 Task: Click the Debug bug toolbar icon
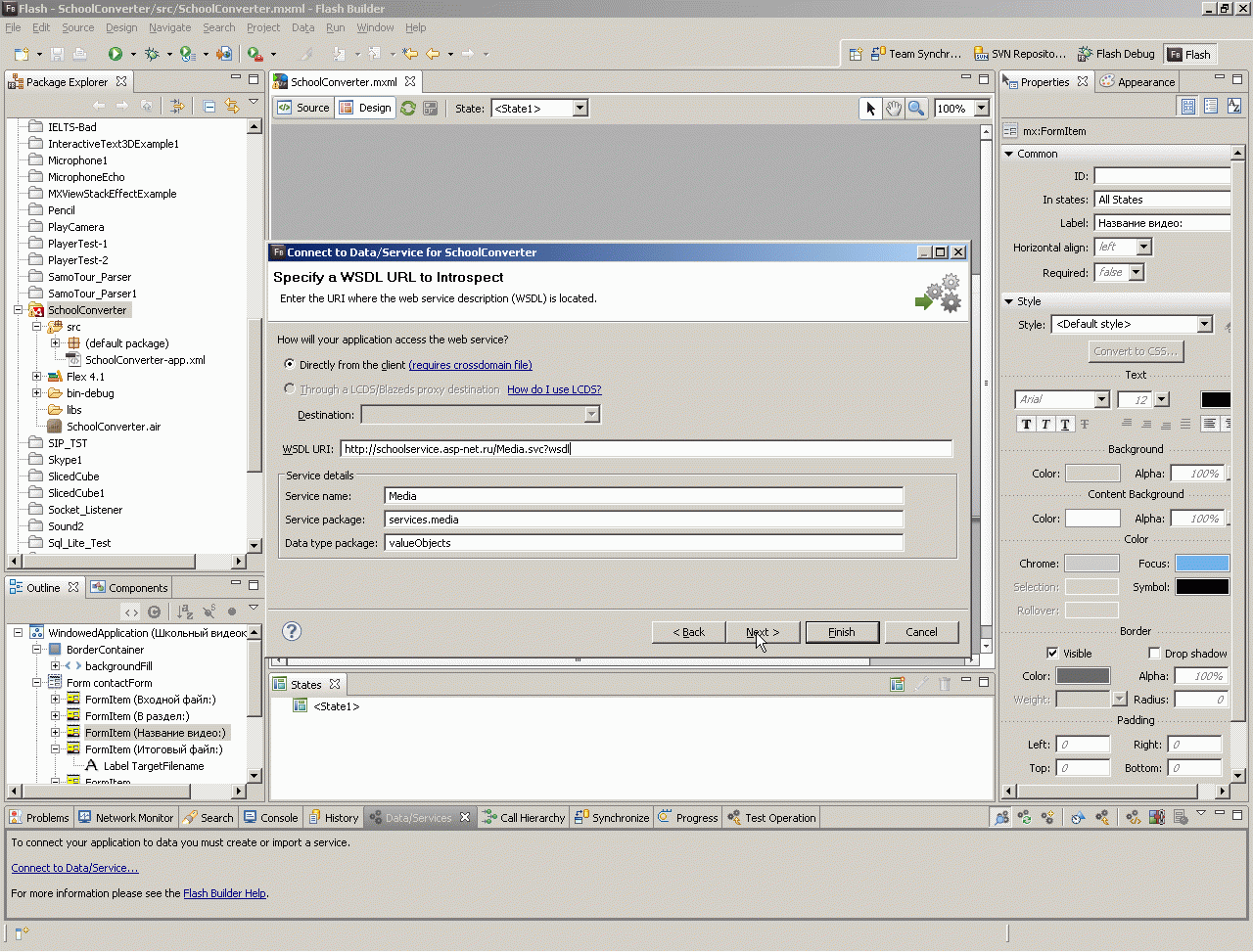152,54
